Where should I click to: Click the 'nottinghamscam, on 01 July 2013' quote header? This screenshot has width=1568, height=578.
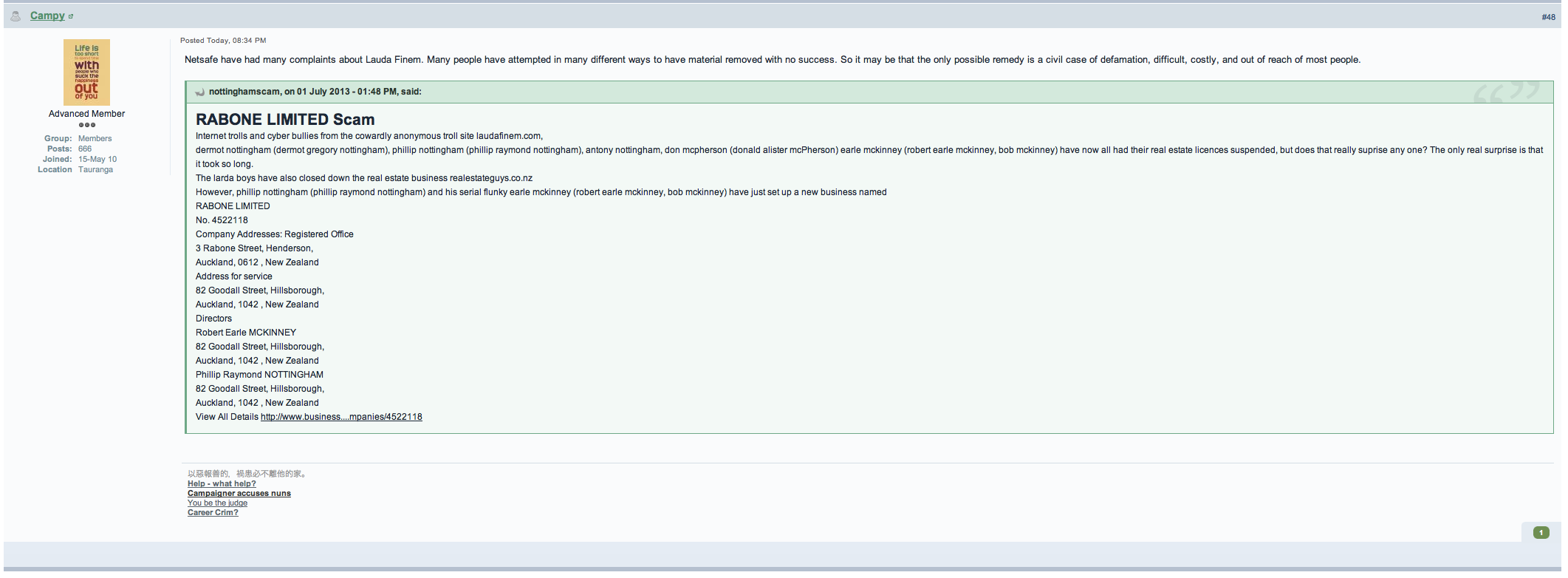(x=315, y=92)
